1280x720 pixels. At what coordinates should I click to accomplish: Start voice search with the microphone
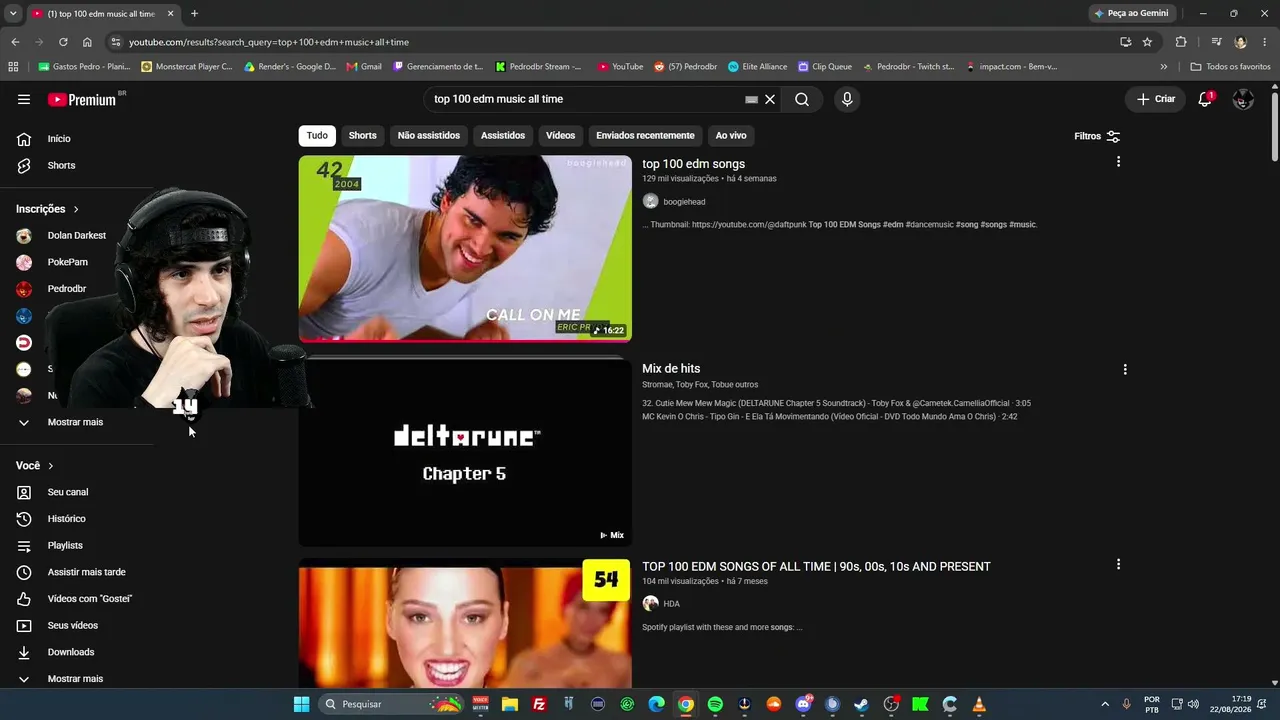tap(847, 99)
